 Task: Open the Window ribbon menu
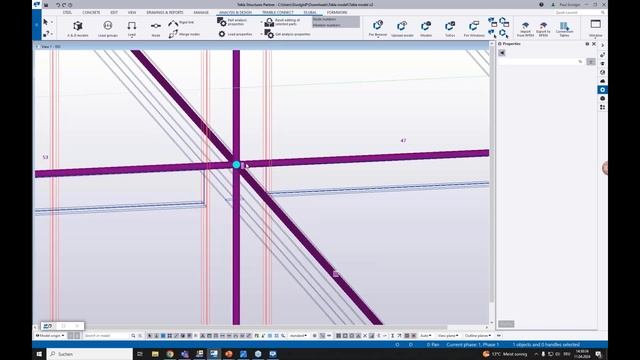coord(596,28)
